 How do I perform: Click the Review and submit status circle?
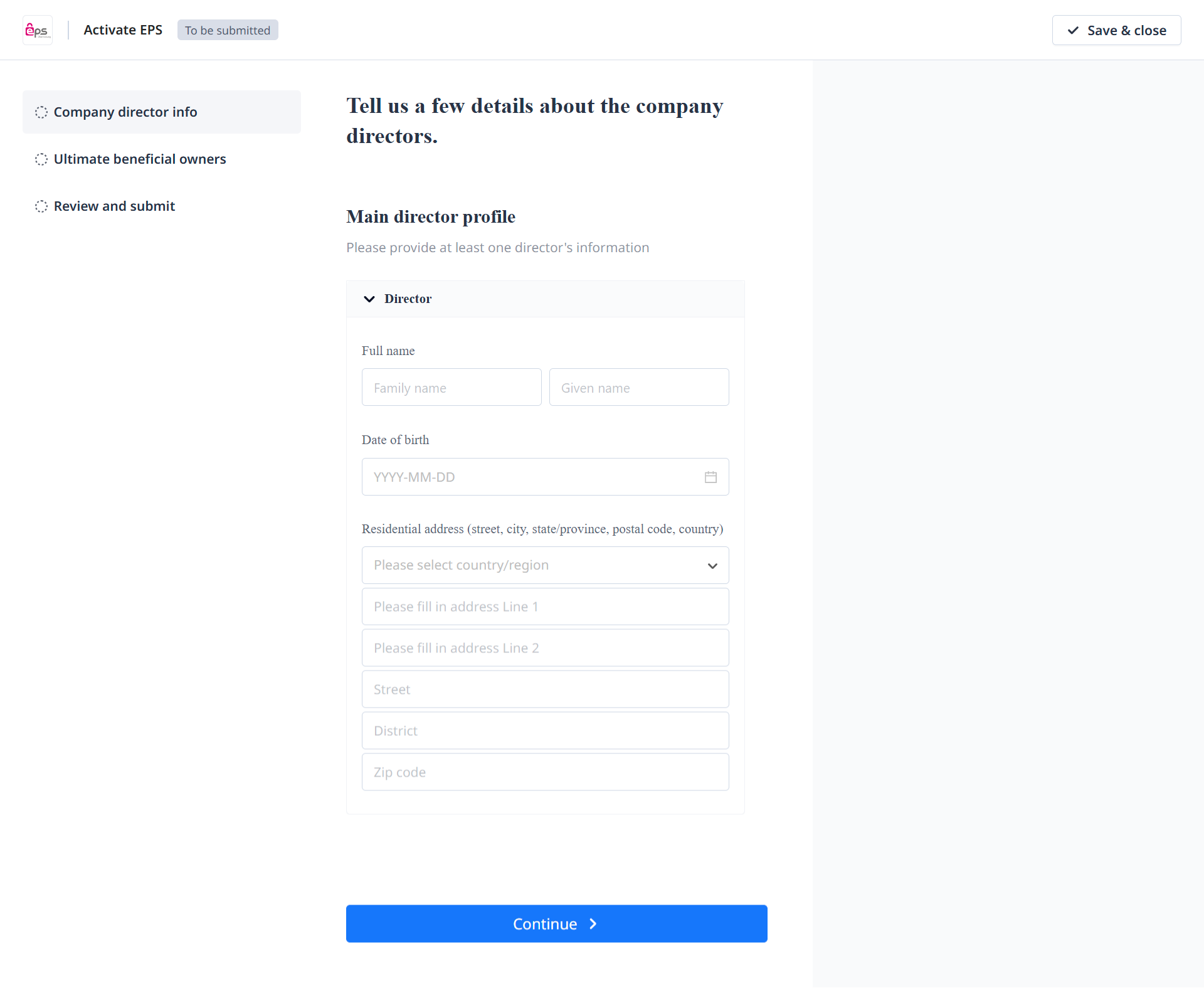pos(41,206)
